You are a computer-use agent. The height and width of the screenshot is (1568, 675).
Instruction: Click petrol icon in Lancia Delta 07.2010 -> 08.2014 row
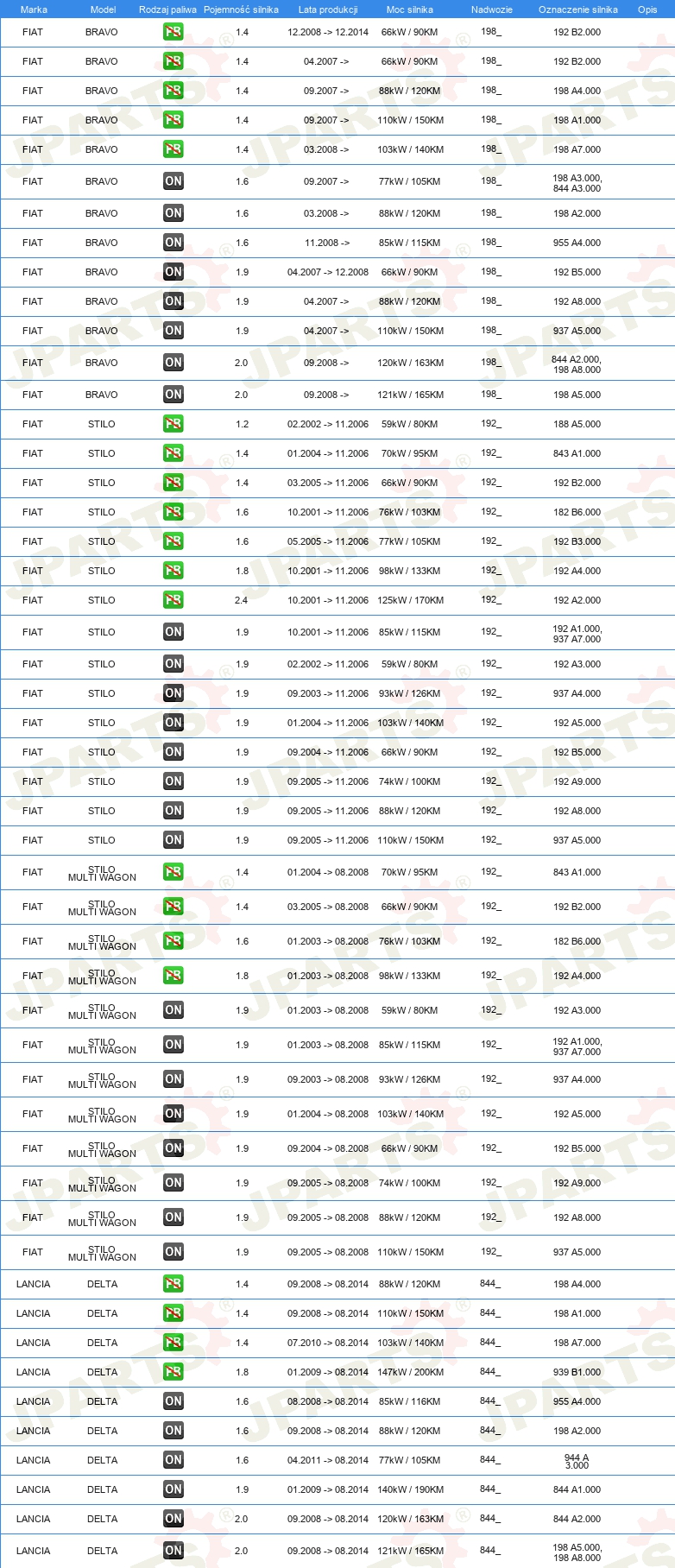click(x=173, y=1343)
